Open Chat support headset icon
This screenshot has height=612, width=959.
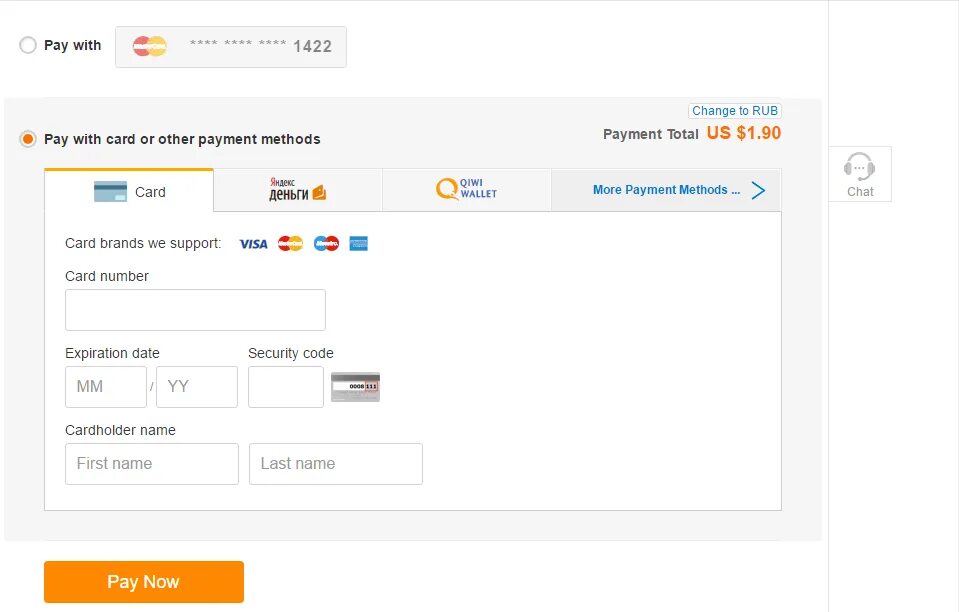(859, 166)
